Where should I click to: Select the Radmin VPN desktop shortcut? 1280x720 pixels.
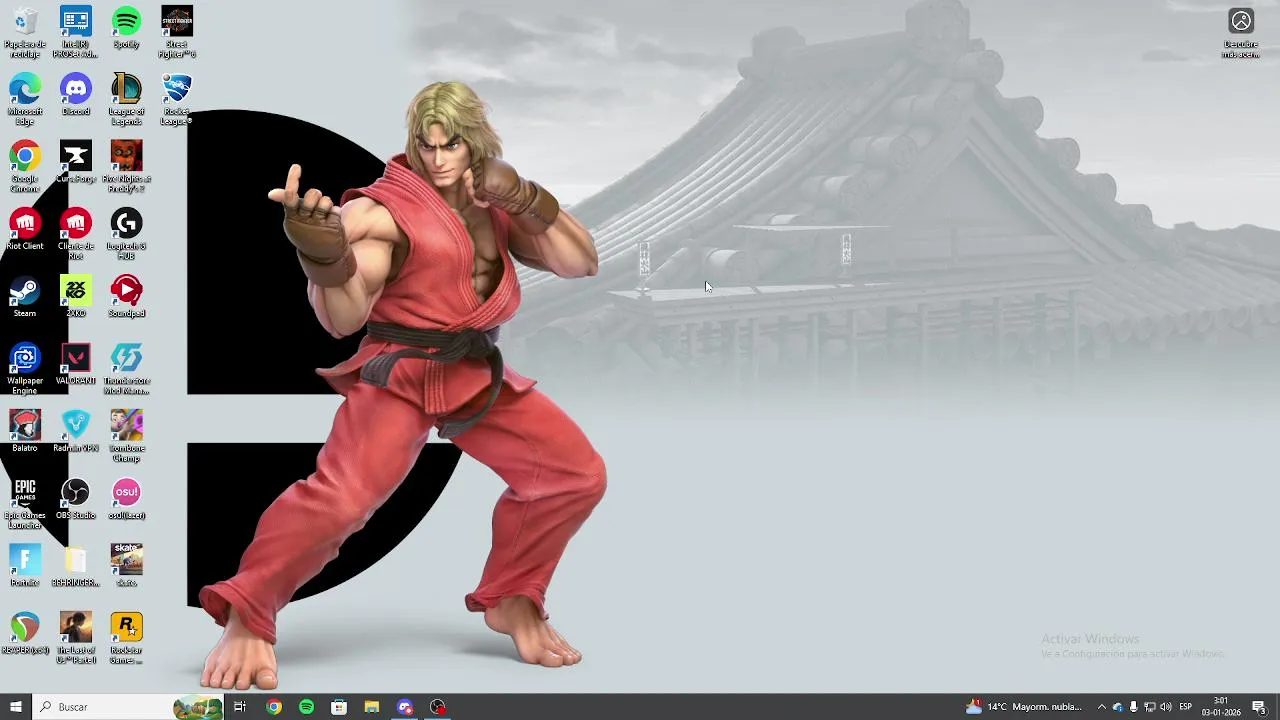pyautogui.click(x=76, y=430)
